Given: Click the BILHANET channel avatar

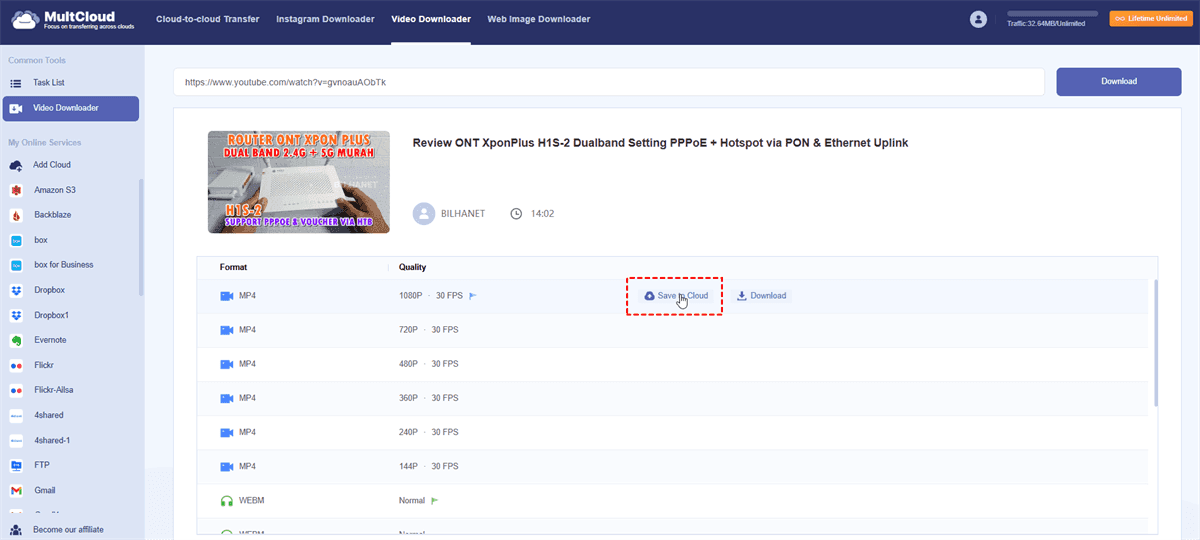Looking at the screenshot, I should point(424,213).
